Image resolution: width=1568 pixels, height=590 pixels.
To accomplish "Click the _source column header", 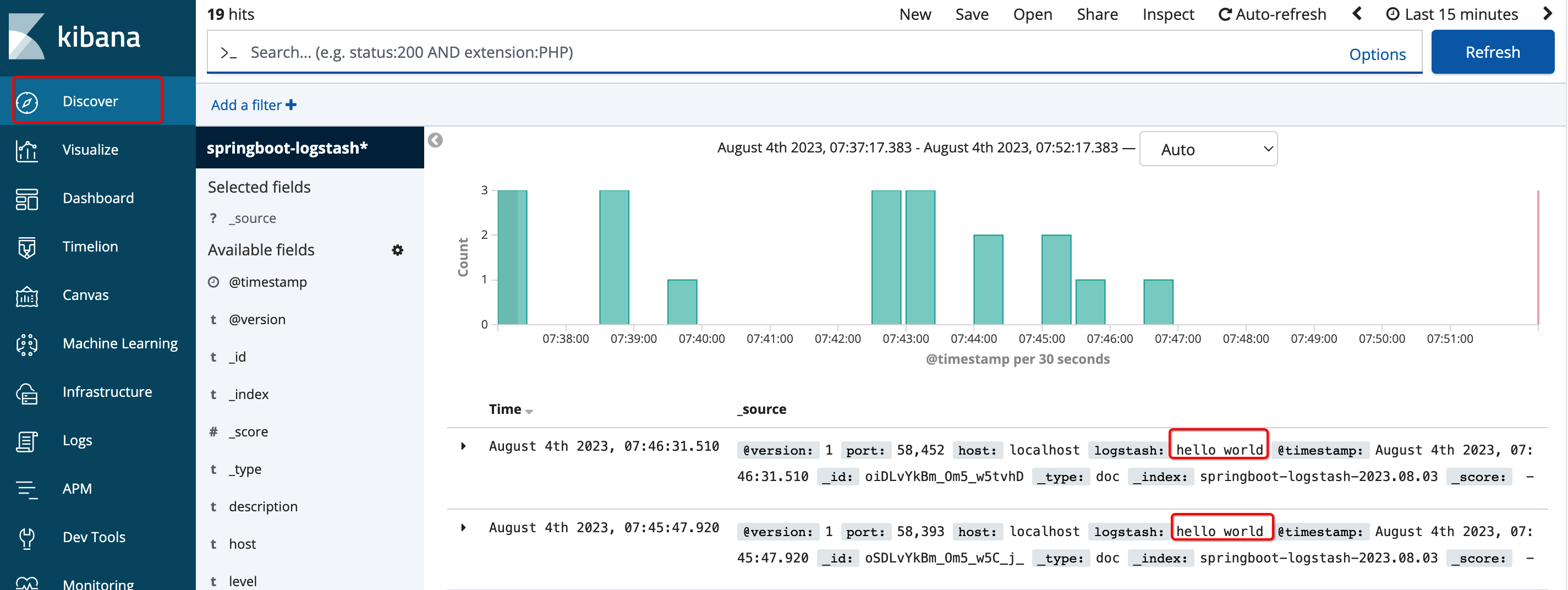I will pos(761,409).
